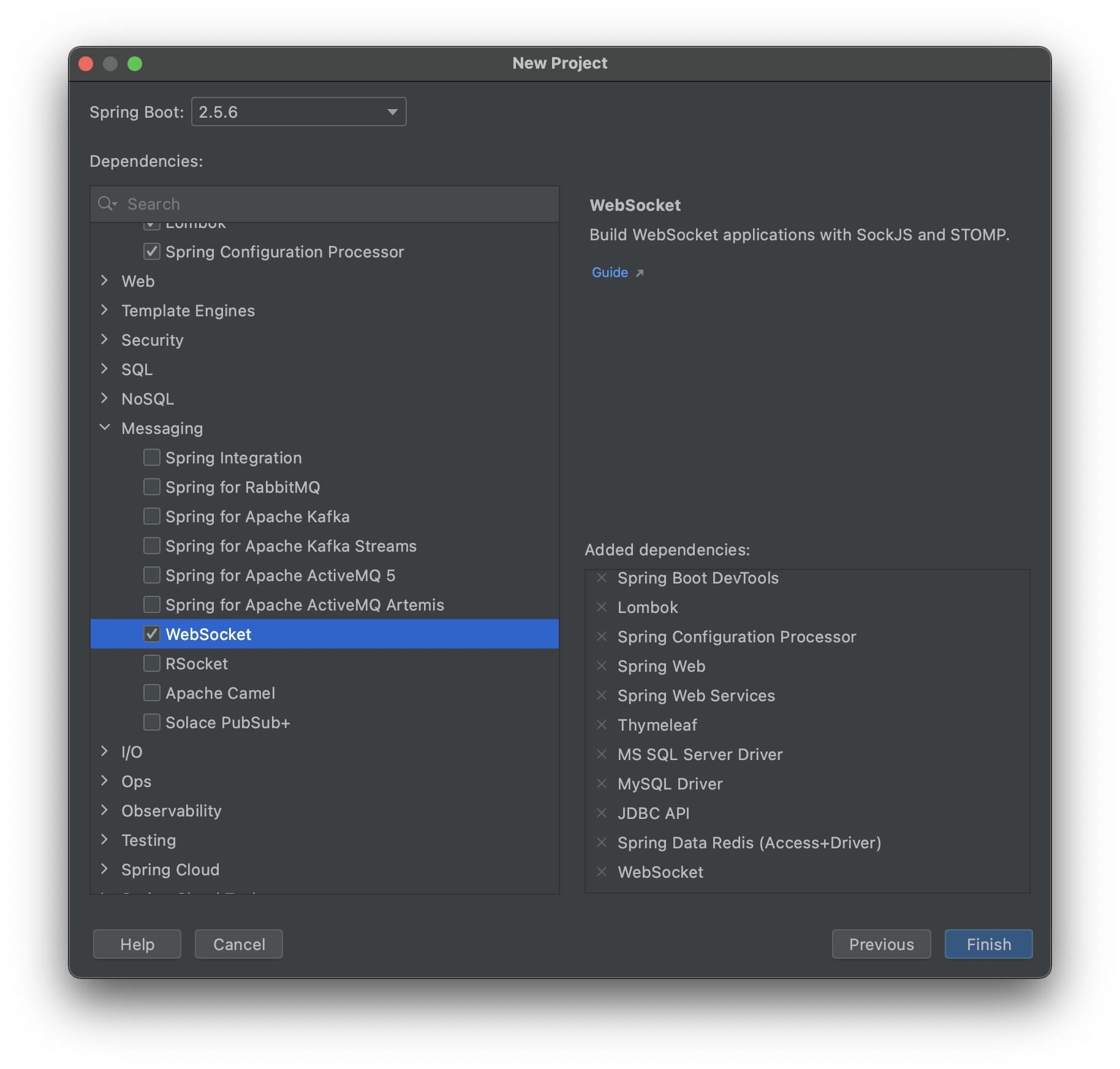The width and height of the screenshot is (1120, 1069).
Task: Remove Thymeleaf using its X icon
Action: [602, 725]
